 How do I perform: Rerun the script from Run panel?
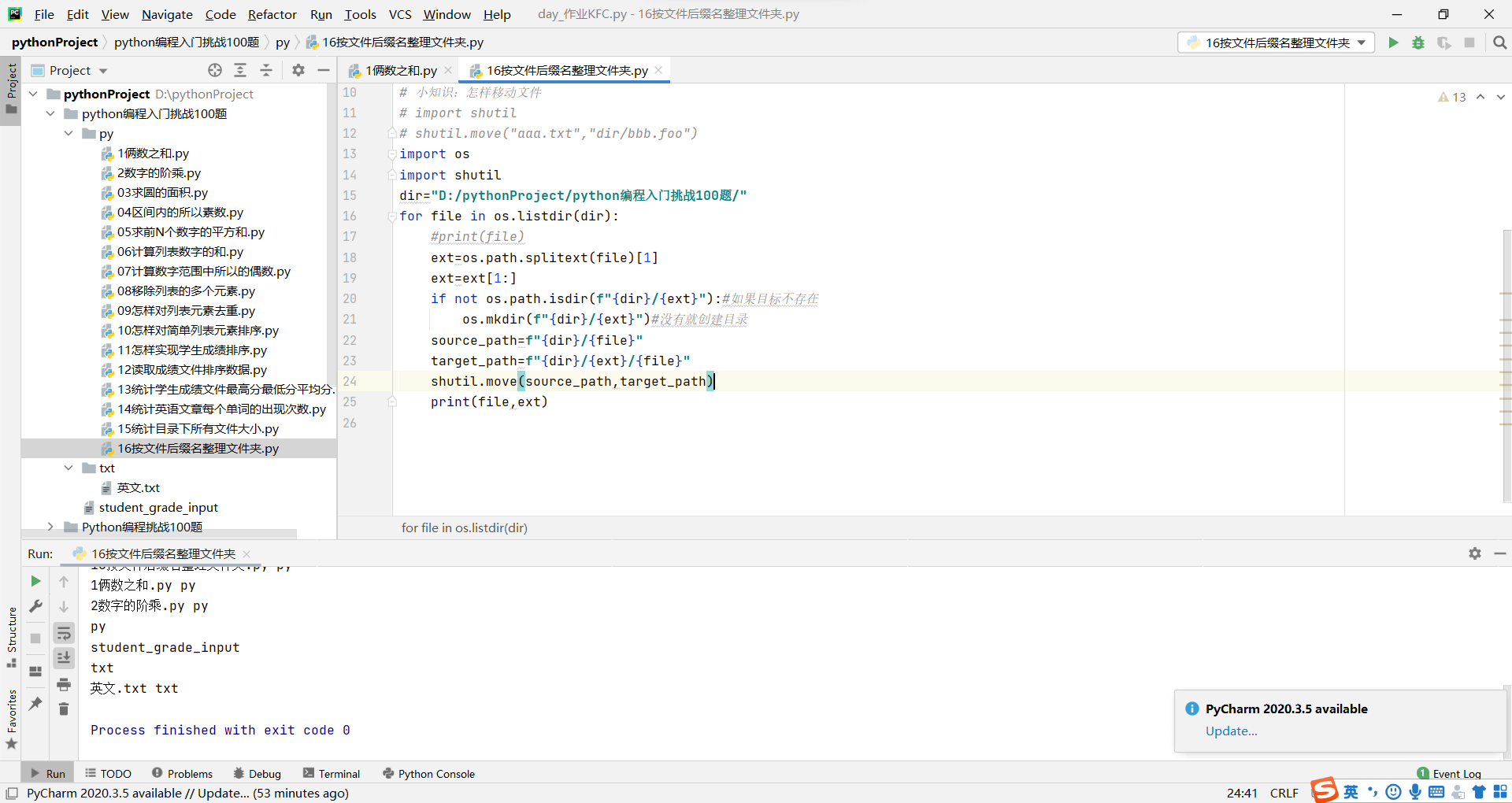point(35,581)
